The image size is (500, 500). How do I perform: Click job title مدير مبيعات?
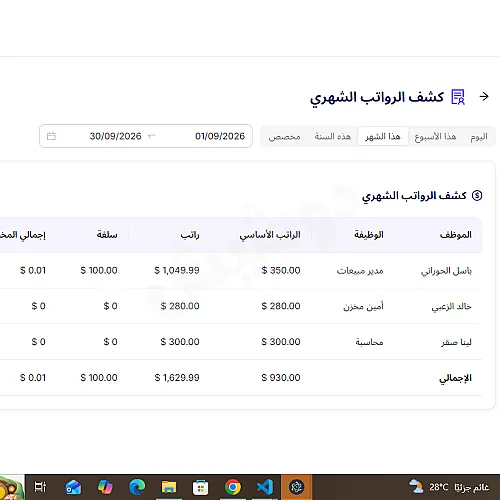point(360,271)
